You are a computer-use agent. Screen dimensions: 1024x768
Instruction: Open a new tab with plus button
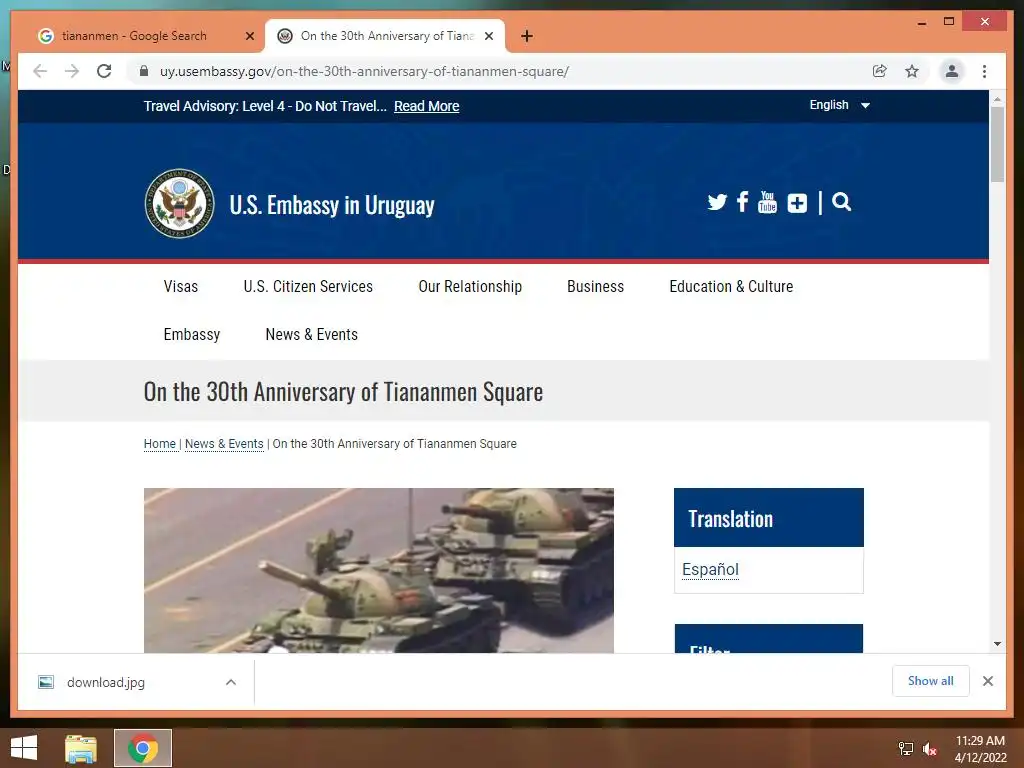526,36
